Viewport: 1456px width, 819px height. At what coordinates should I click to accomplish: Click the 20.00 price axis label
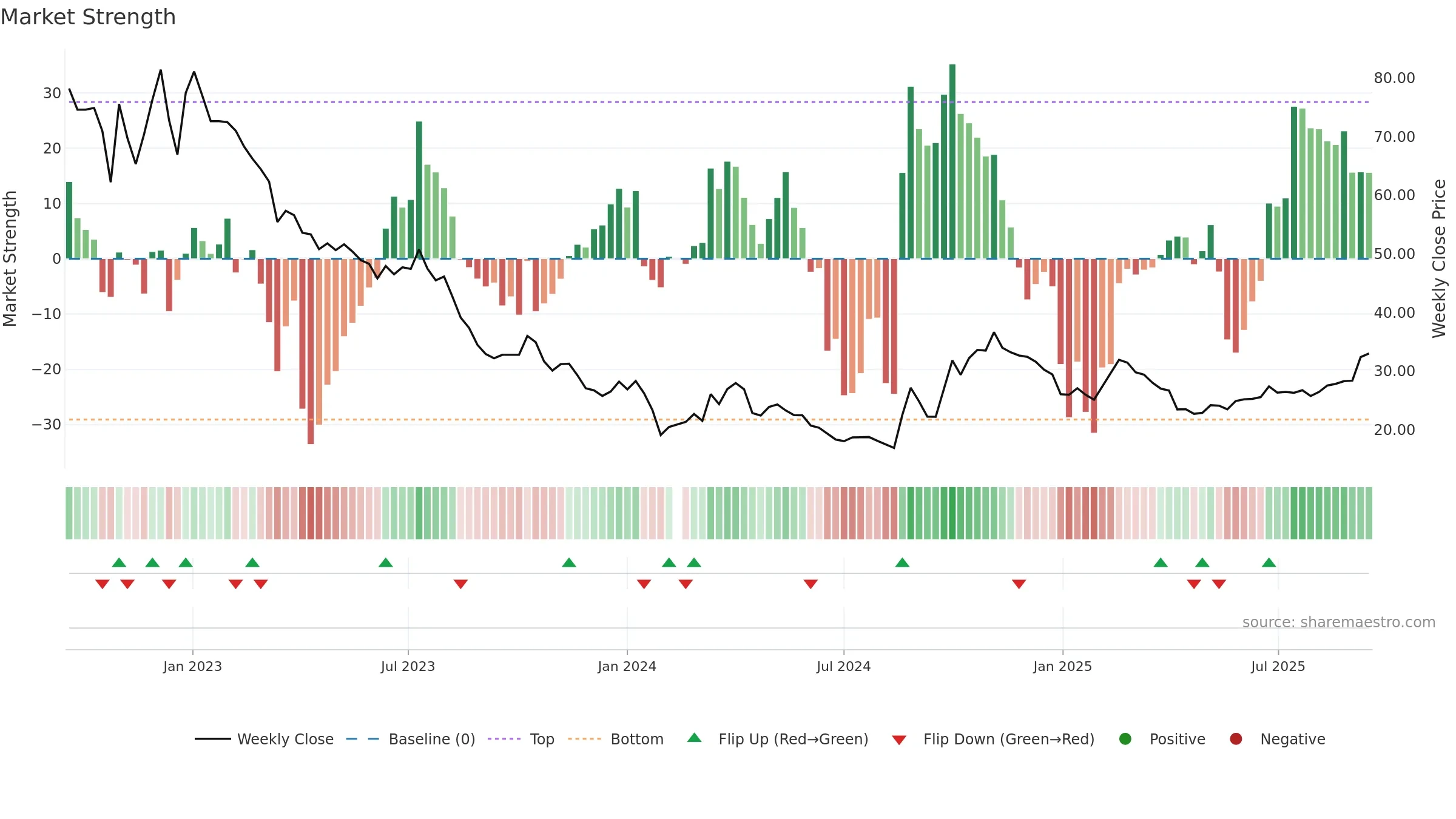[1394, 430]
